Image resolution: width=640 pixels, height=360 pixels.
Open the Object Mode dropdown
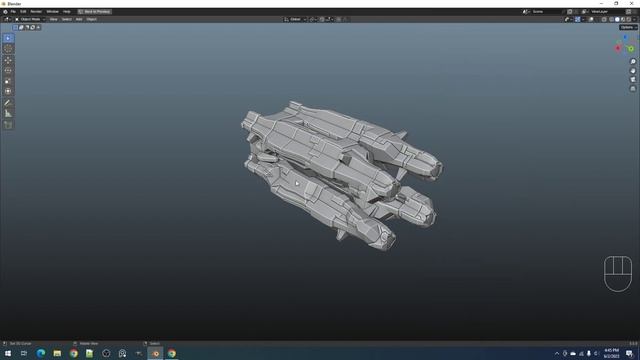(30, 19)
